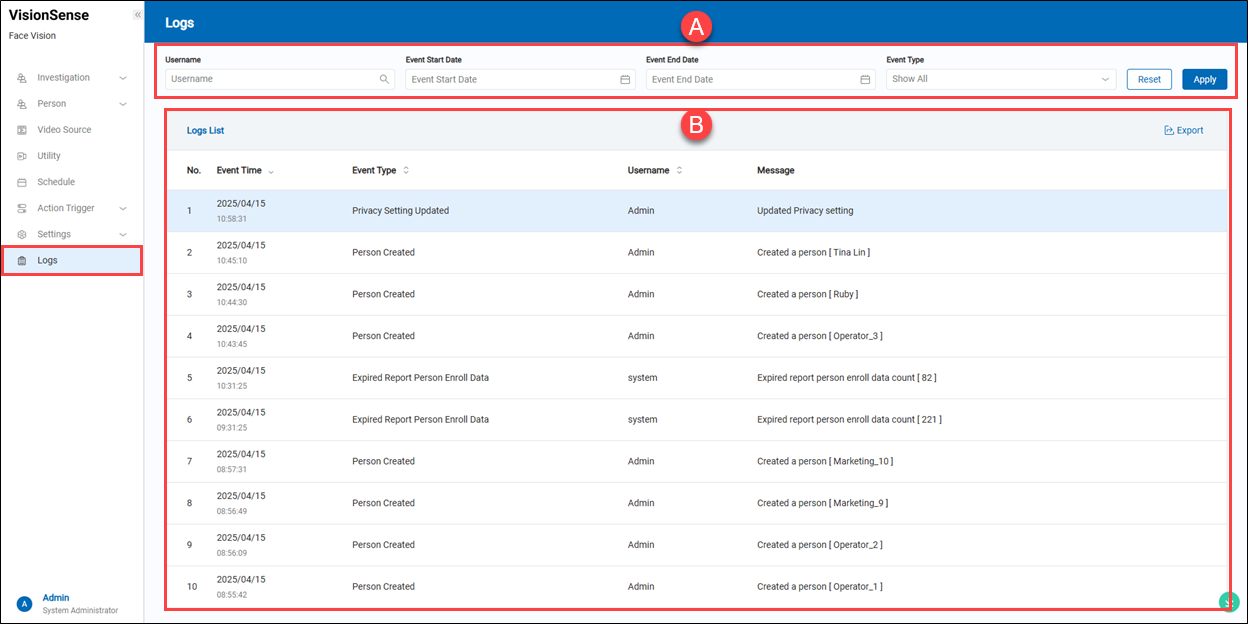Viewport: 1248px width, 624px height.
Task: Click the Schedule calendar icon in sidebar
Action: tap(22, 182)
